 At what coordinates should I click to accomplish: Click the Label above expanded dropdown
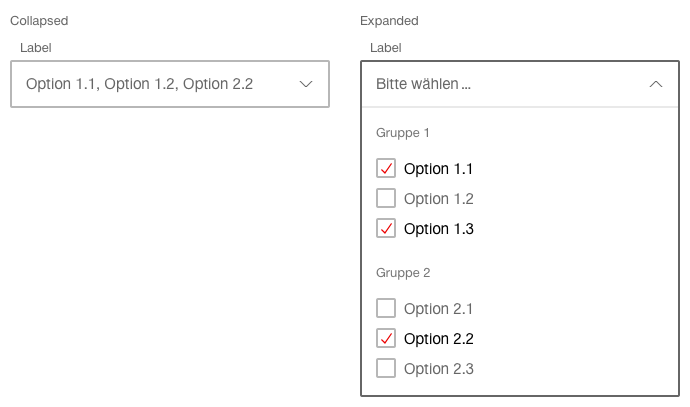[385, 48]
